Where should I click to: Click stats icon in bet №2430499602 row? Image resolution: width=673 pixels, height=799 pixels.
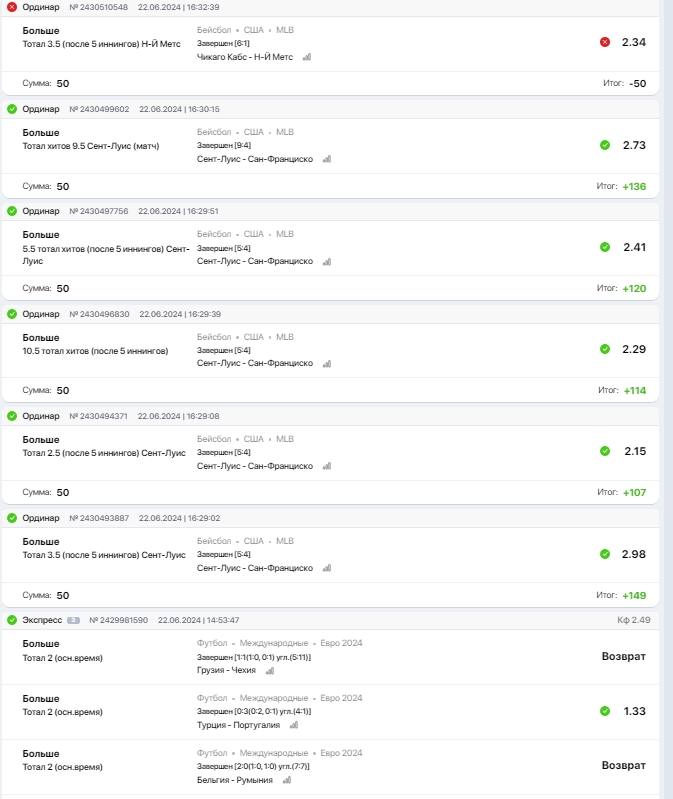click(x=327, y=159)
